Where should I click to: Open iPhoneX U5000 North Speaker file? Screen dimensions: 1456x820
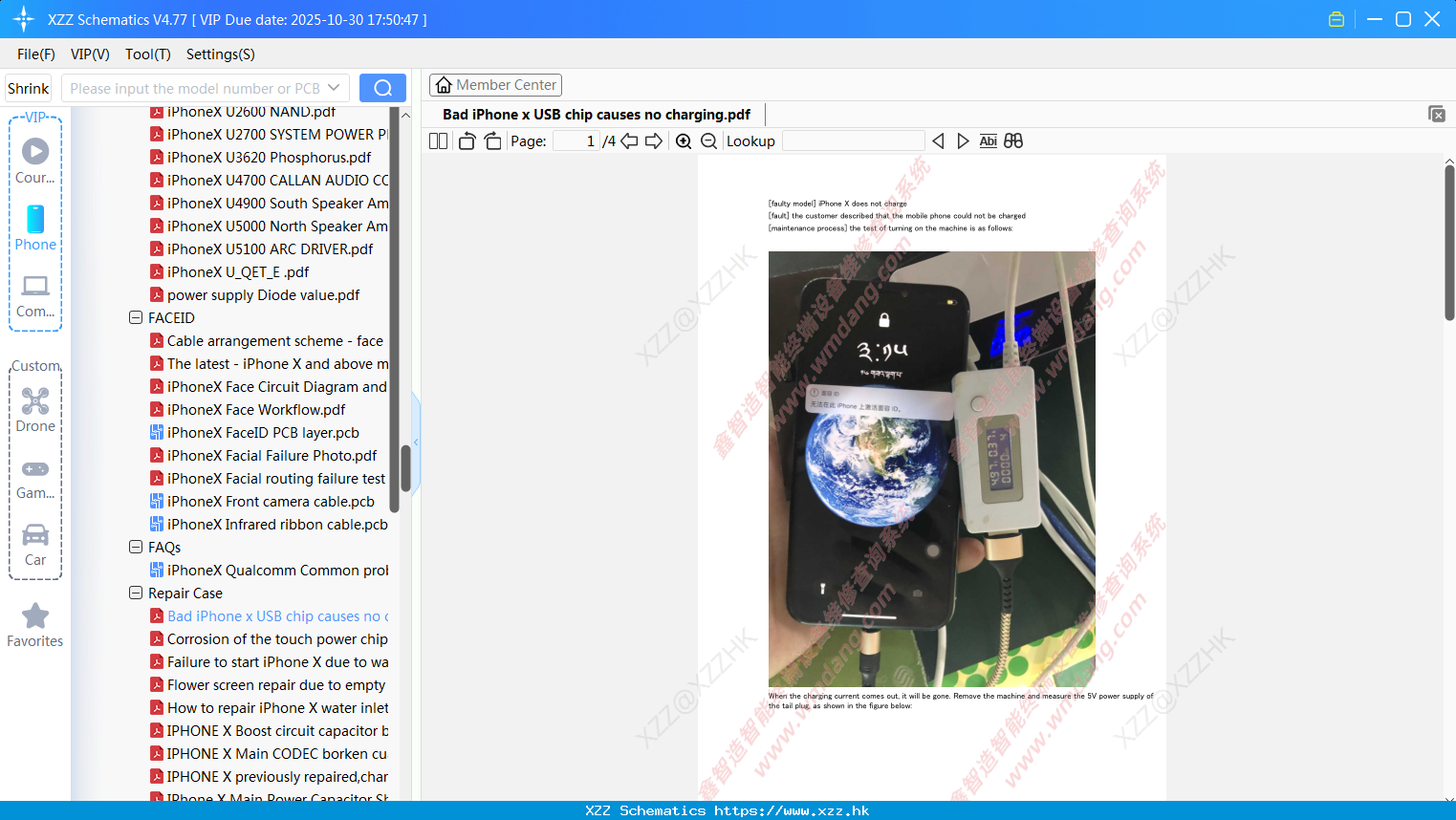[270, 227]
